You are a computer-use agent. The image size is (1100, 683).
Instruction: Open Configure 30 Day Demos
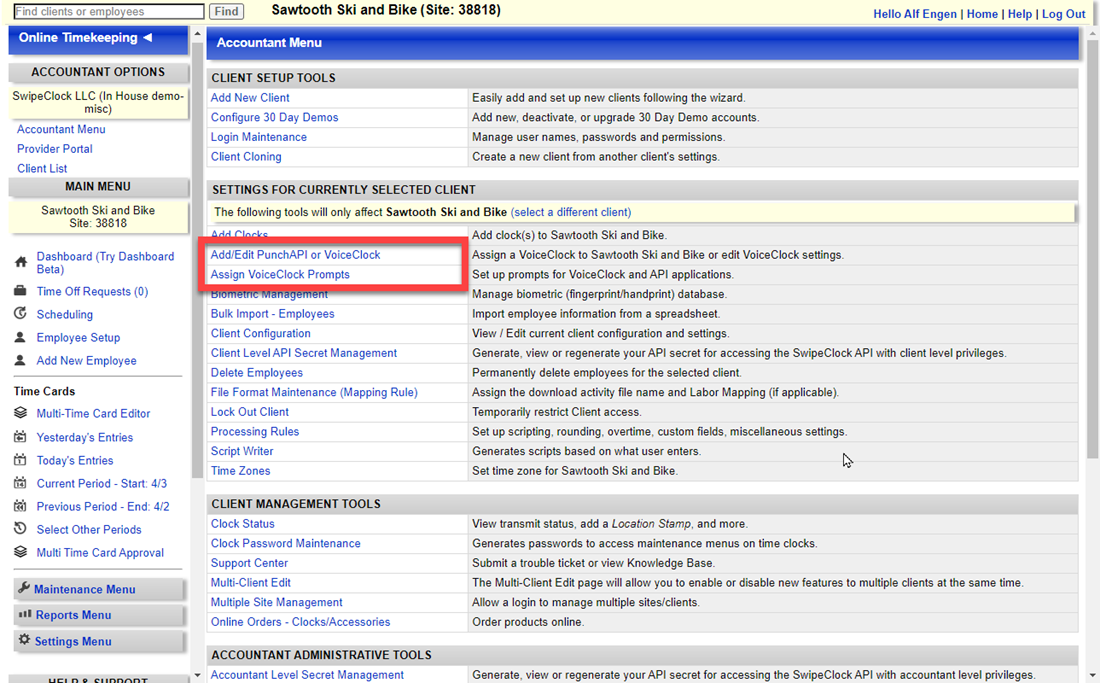pos(274,117)
